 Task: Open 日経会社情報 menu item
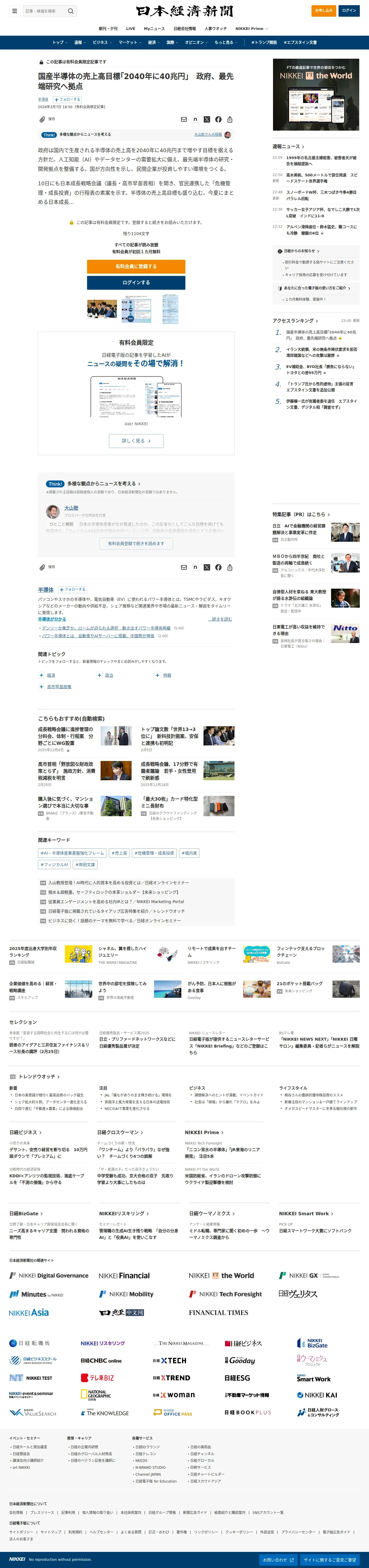click(185, 28)
